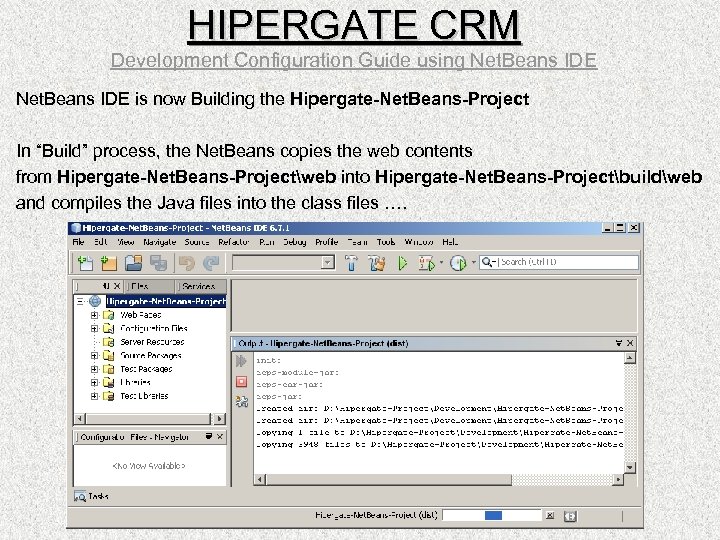Click the Hipergate-NetBeans-Project (dist) status text

coord(376,515)
